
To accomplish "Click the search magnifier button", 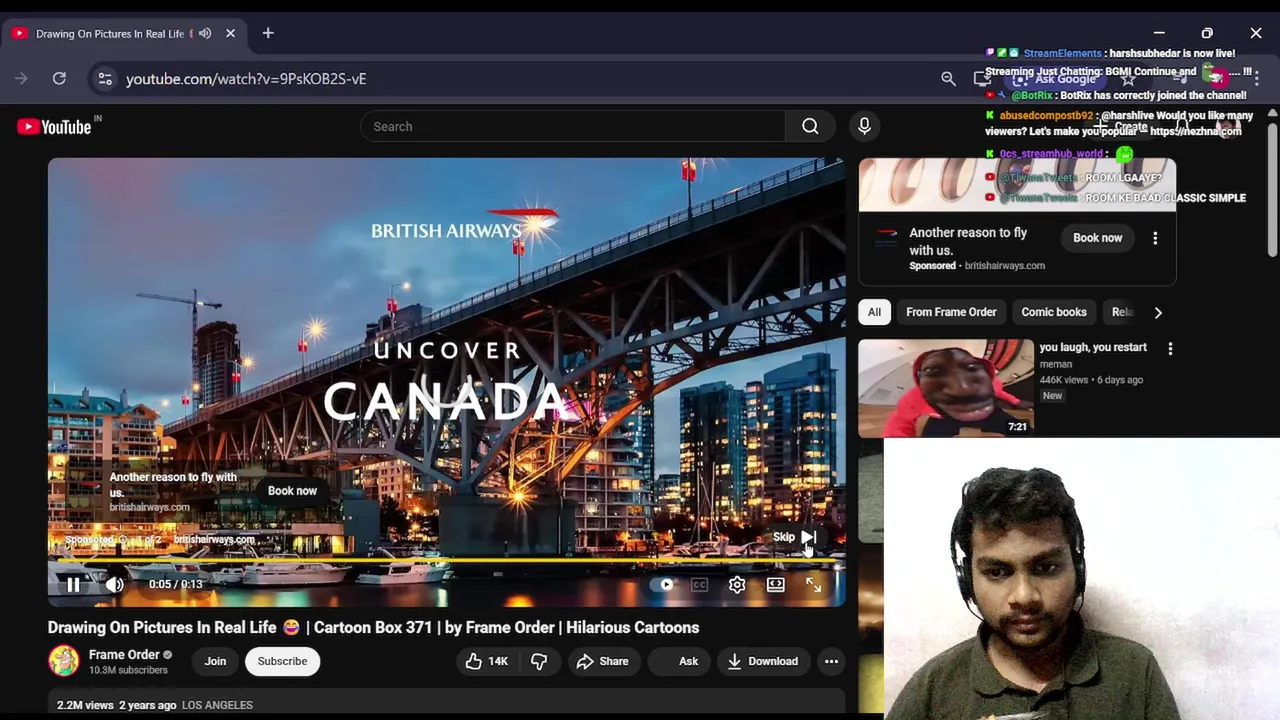I will tap(810, 126).
